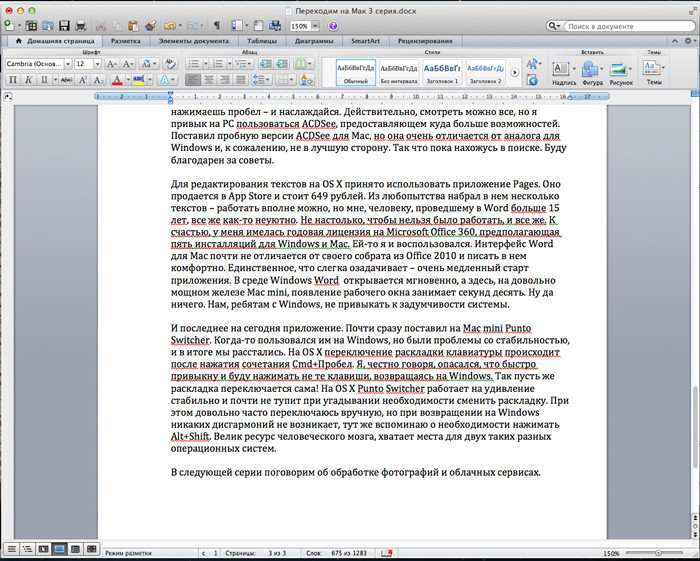Open the Рецензирование ribbon tab
This screenshot has width=700, height=561.
(x=423, y=42)
